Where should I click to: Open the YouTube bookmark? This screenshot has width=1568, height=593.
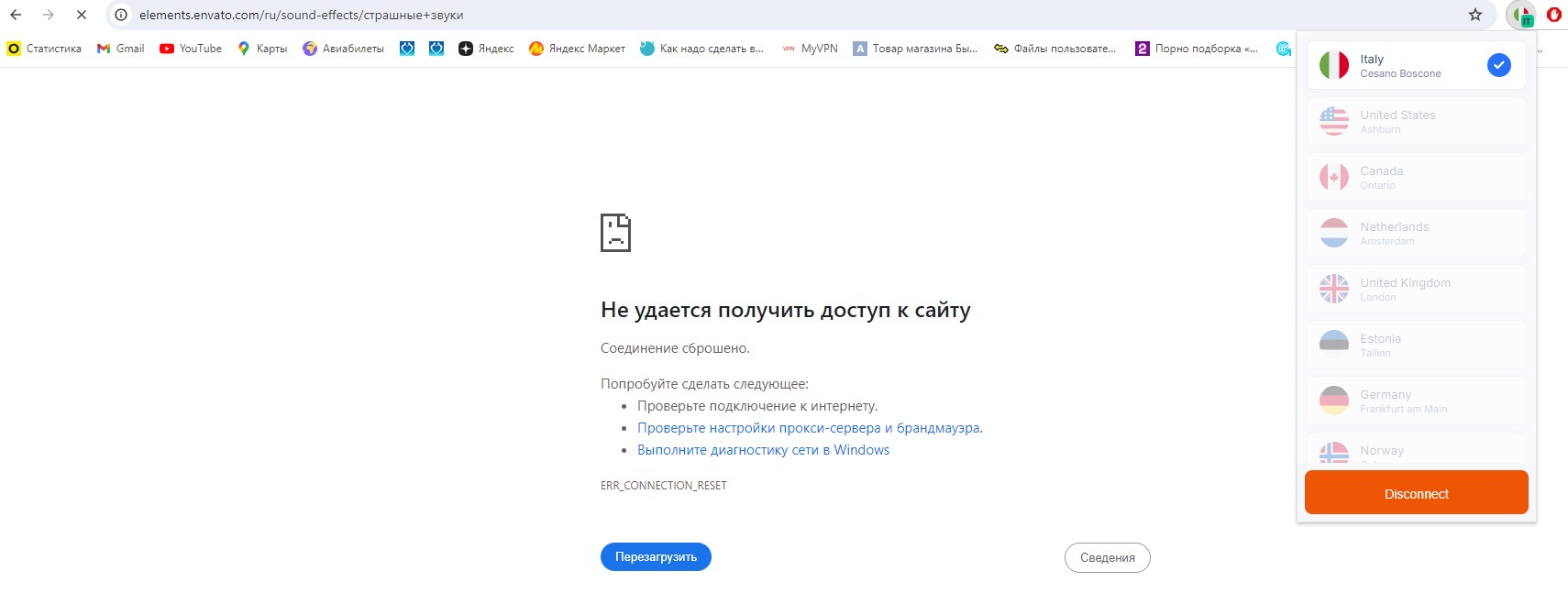191,49
